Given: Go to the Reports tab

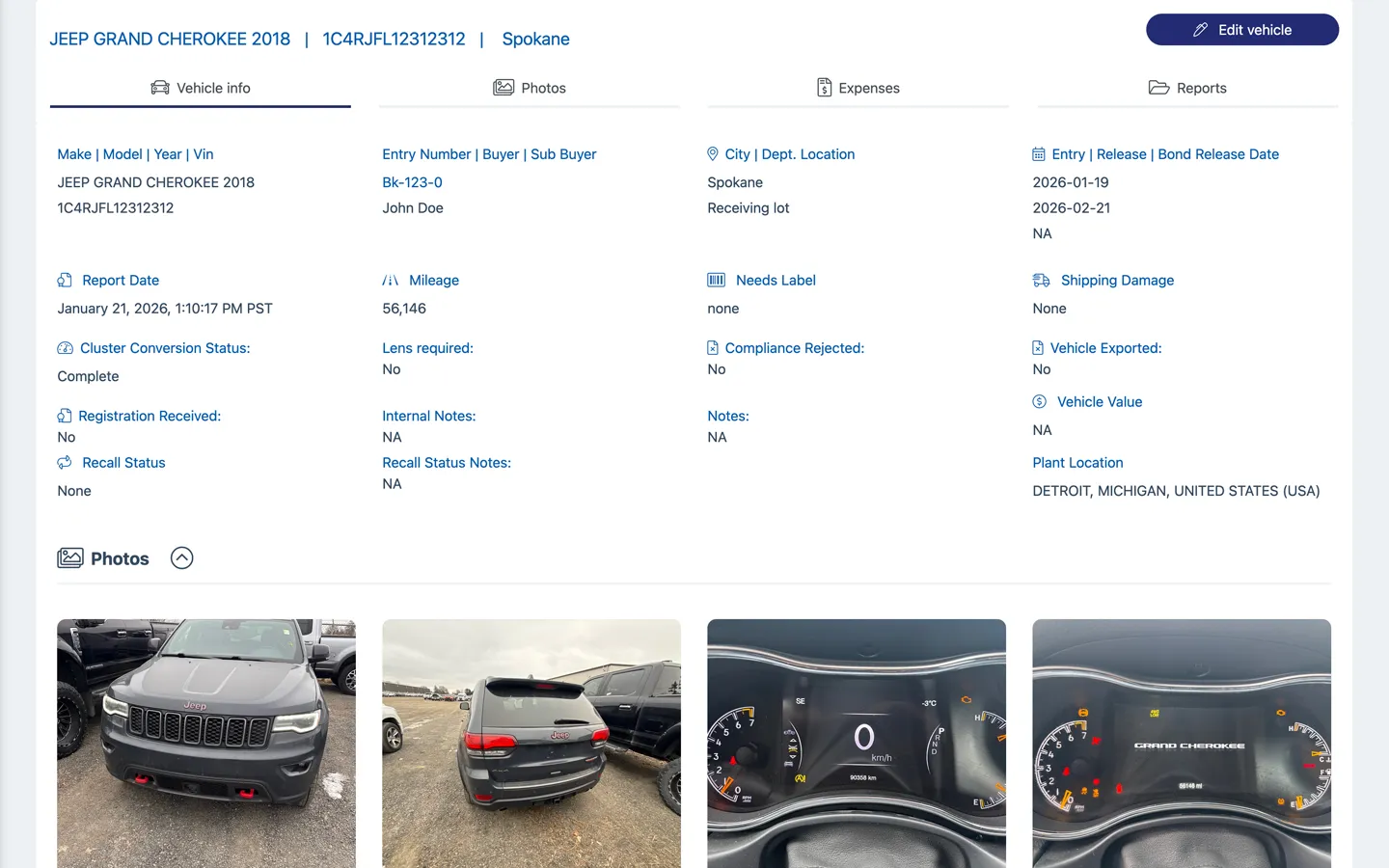Looking at the screenshot, I should [1187, 88].
